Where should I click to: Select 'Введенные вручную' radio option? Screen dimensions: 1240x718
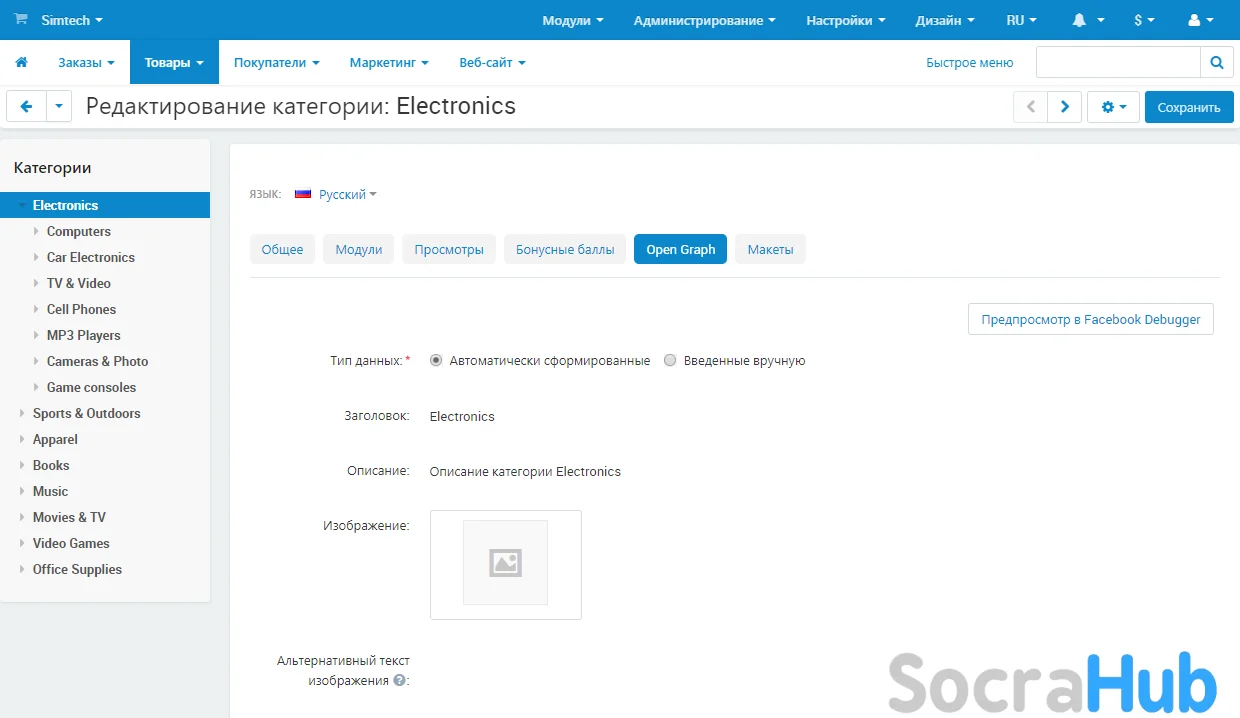pos(670,360)
